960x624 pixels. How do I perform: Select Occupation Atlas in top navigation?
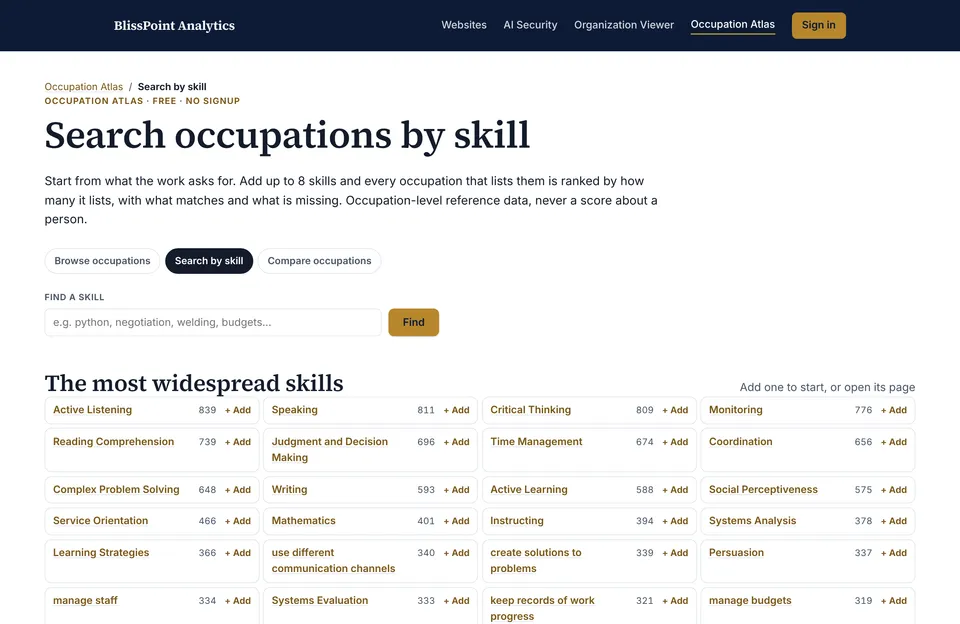[733, 24]
